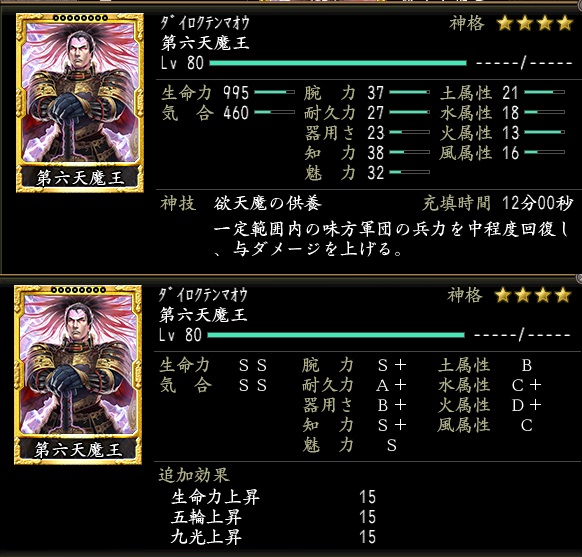Click the 神技 欲天魔の供養 skill name
This screenshot has width=582, height=557.
pyautogui.click(x=267, y=203)
